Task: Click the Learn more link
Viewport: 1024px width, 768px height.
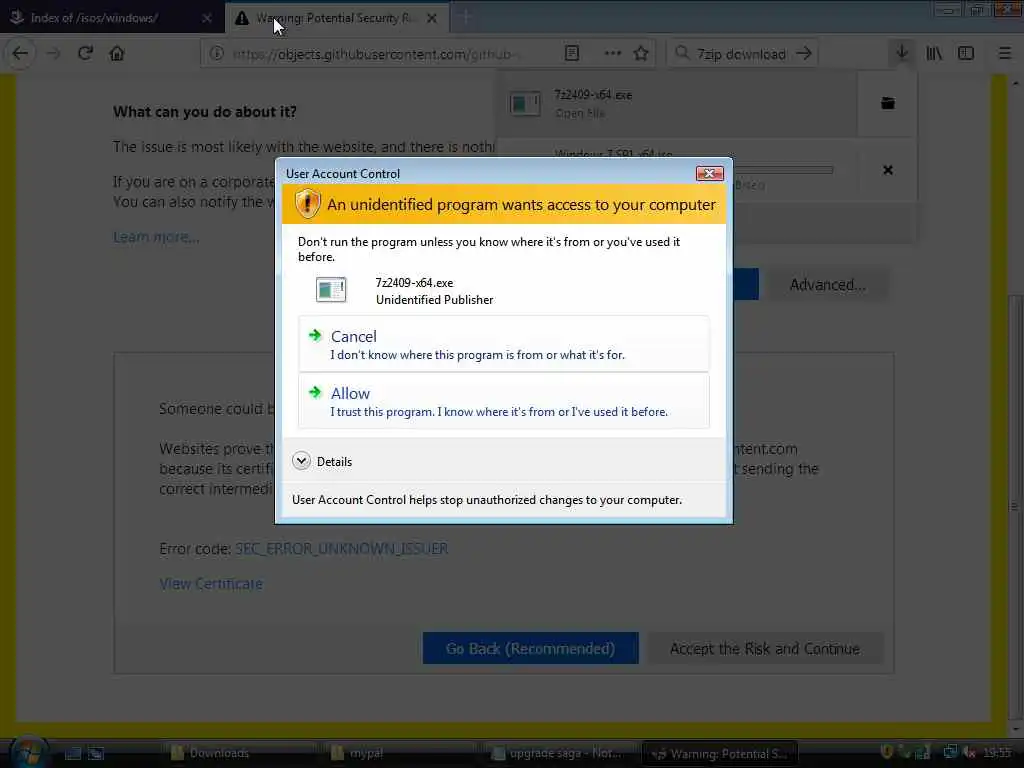Action: pyautogui.click(x=156, y=236)
